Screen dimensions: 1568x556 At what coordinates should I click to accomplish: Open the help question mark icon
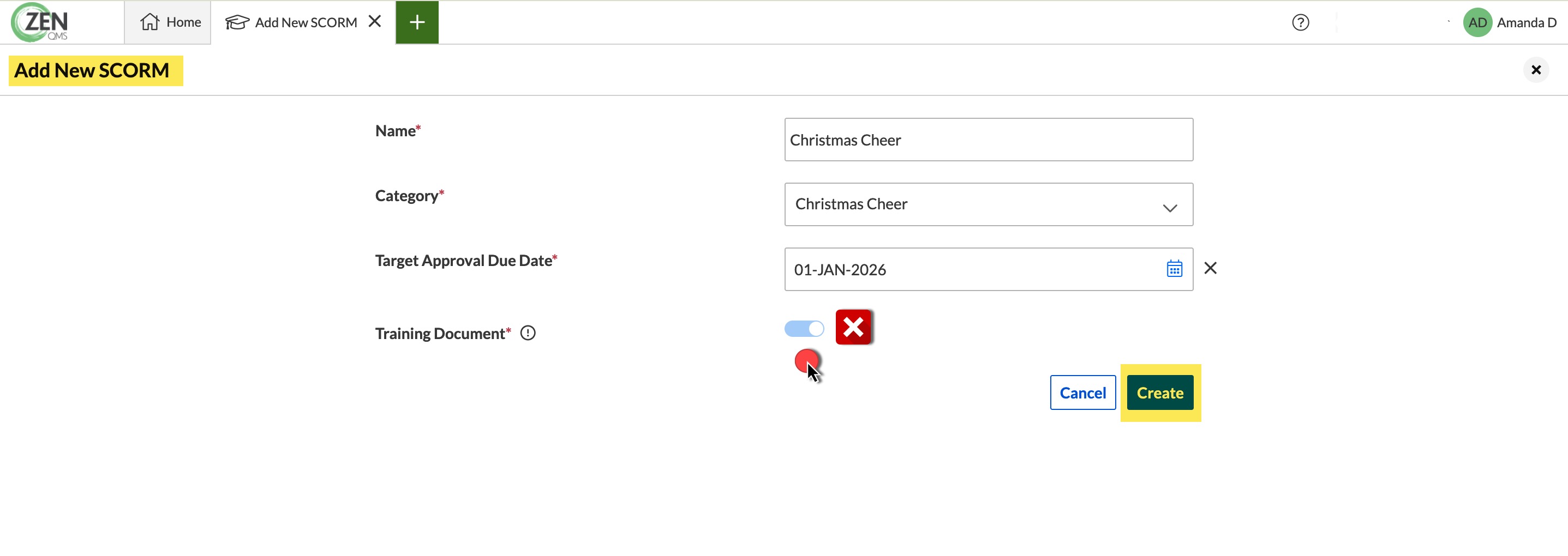[x=1300, y=22]
